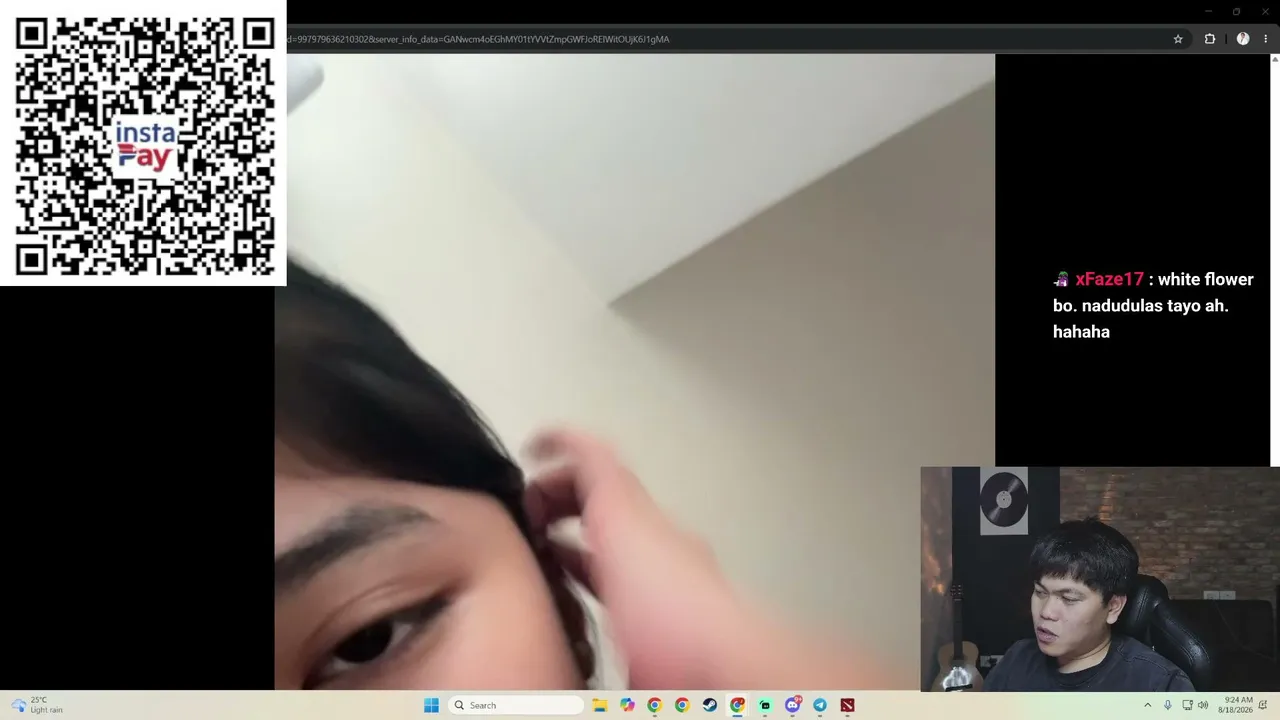This screenshot has width=1280, height=720.
Task: Open the Windows Start menu
Action: point(431,705)
